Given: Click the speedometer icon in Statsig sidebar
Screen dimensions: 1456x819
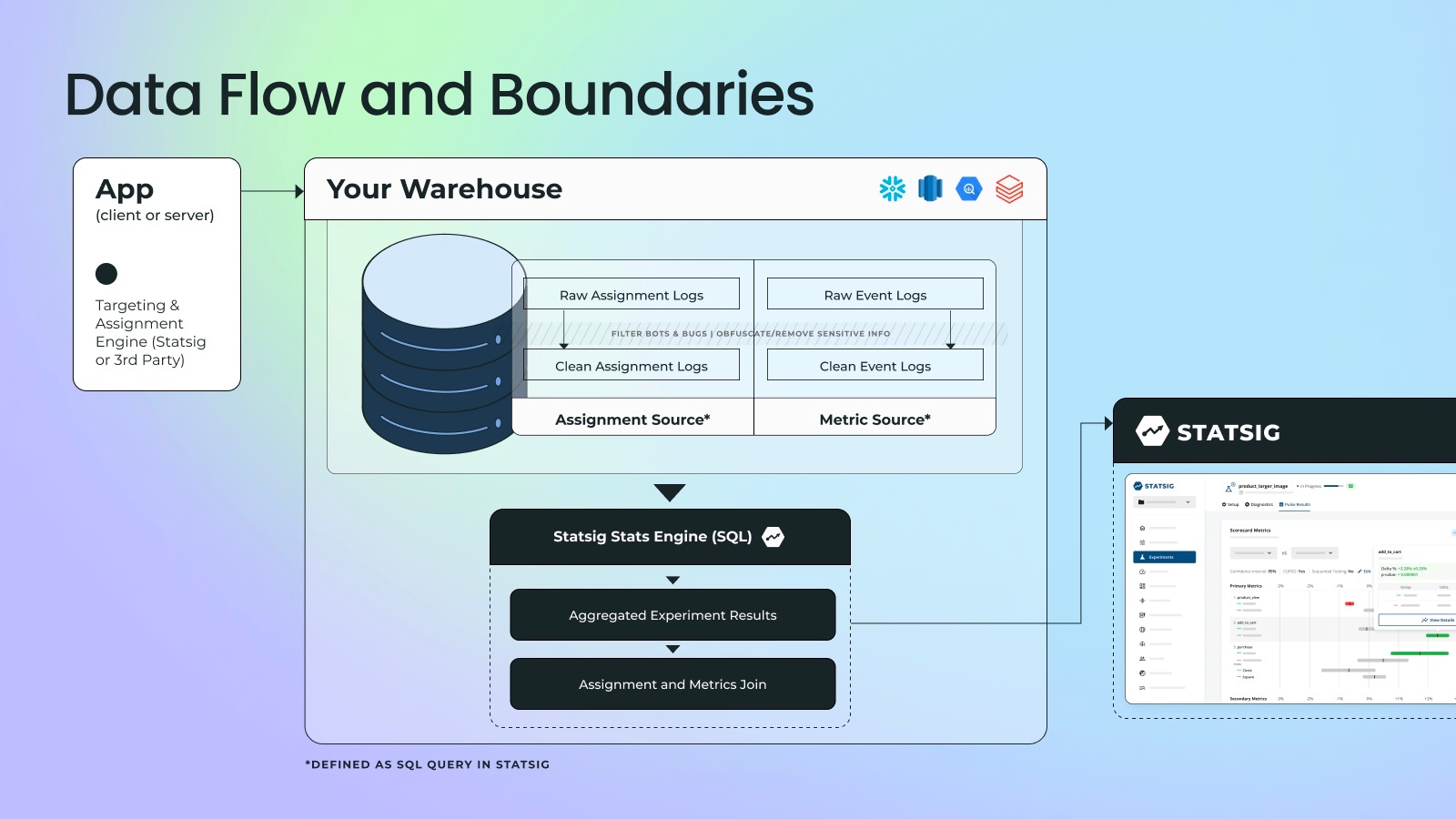Looking at the screenshot, I should tap(1142, 571).
